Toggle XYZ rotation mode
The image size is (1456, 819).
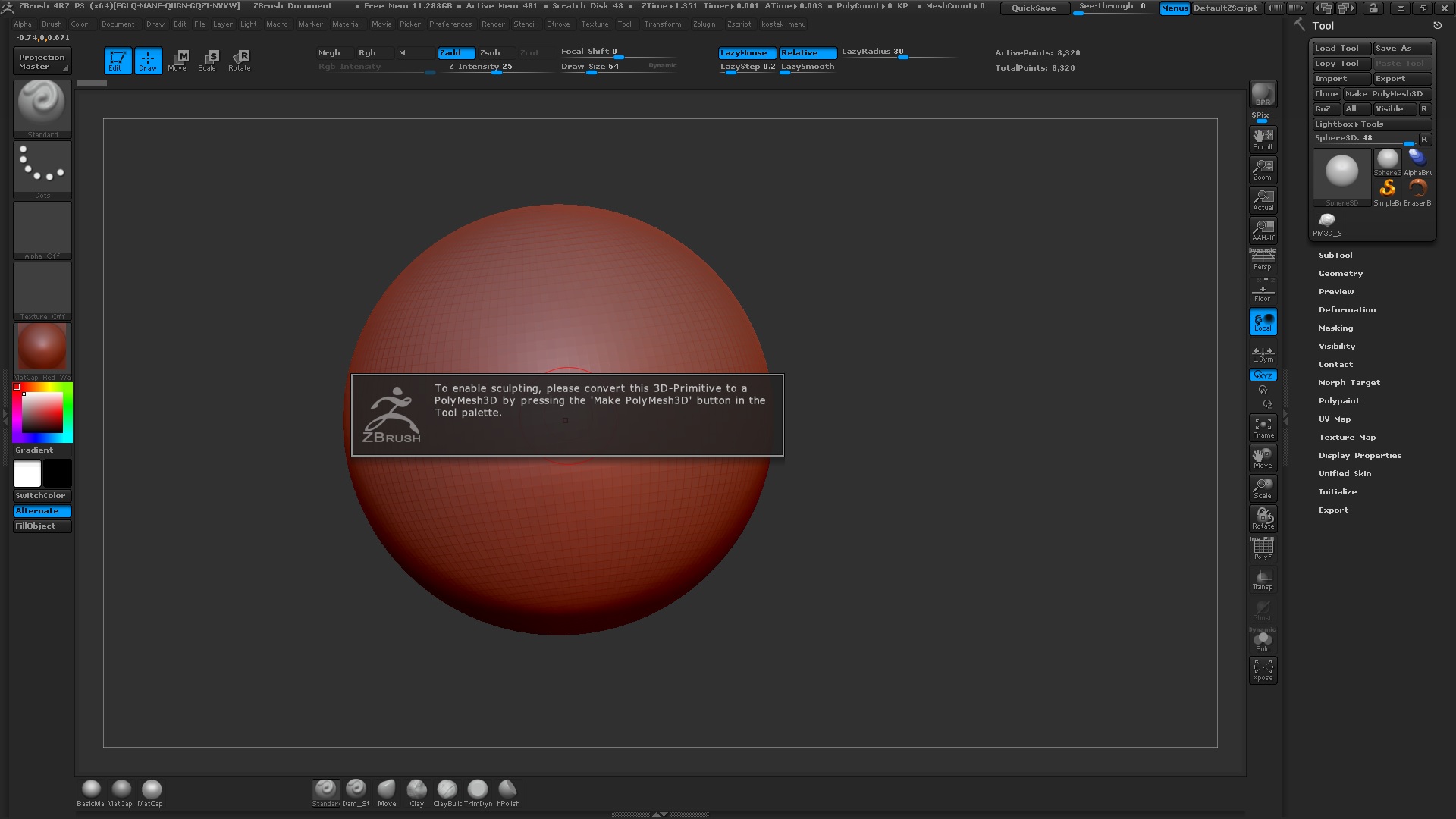(x=1263, y=375)
